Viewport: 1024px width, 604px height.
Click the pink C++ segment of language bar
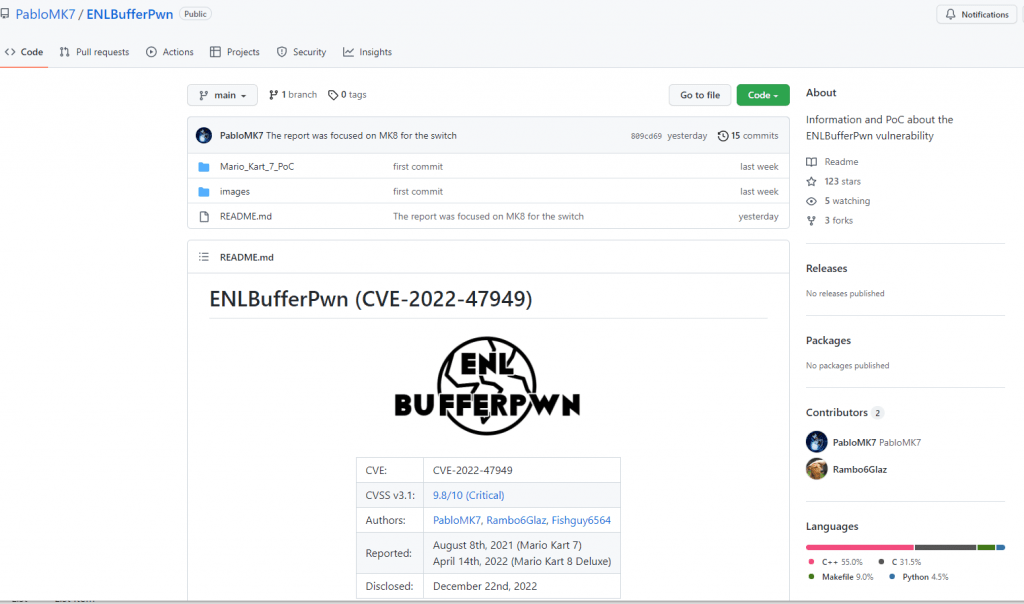pos(860,547)
